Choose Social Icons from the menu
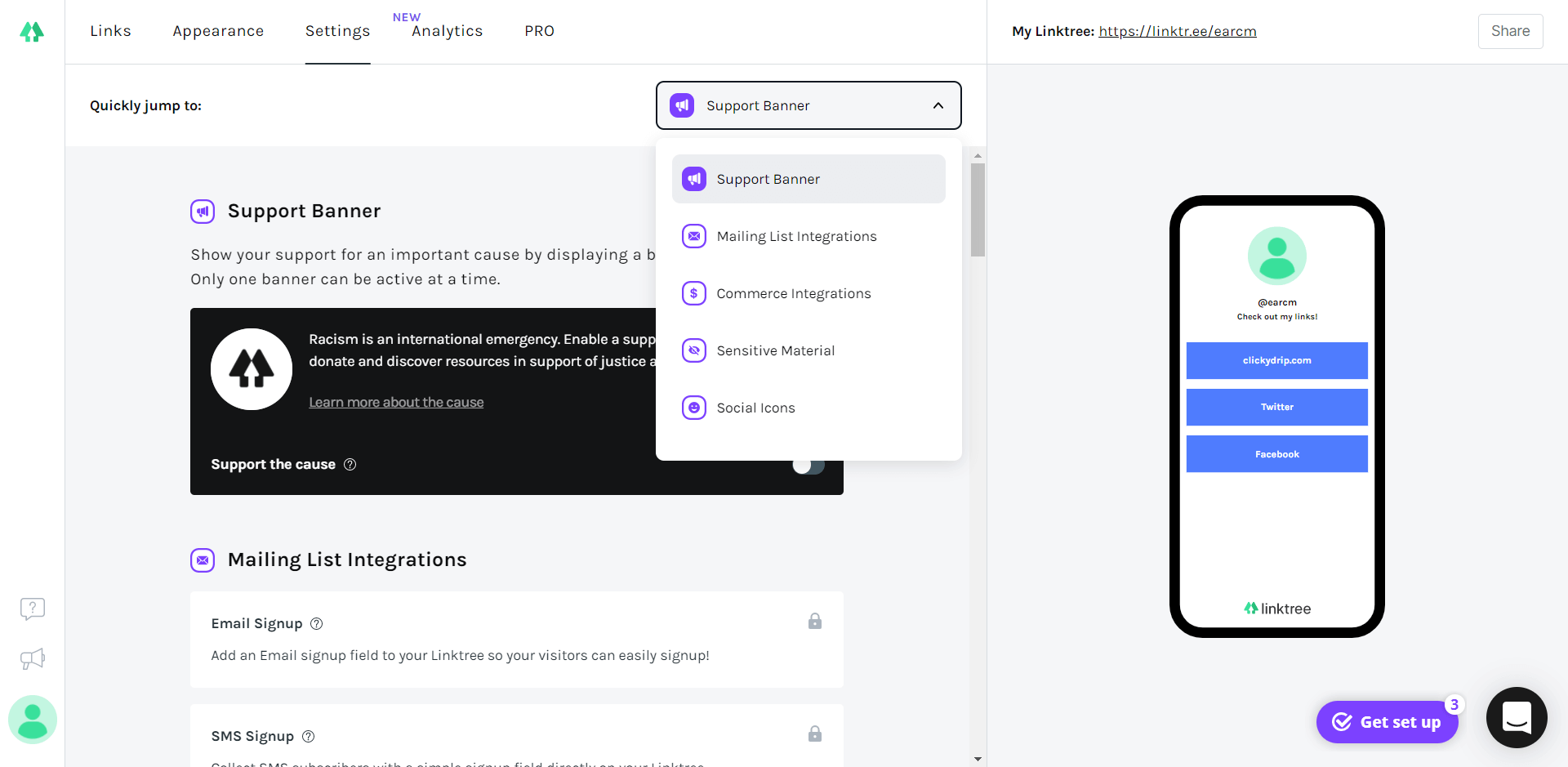Image resolution: width=1568 pixels, height=767 pixels. 808,408
